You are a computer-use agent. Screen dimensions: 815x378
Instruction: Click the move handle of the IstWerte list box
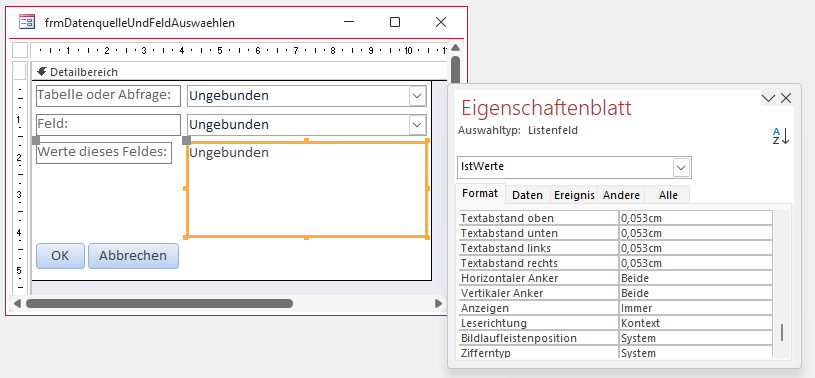point(187,140)
